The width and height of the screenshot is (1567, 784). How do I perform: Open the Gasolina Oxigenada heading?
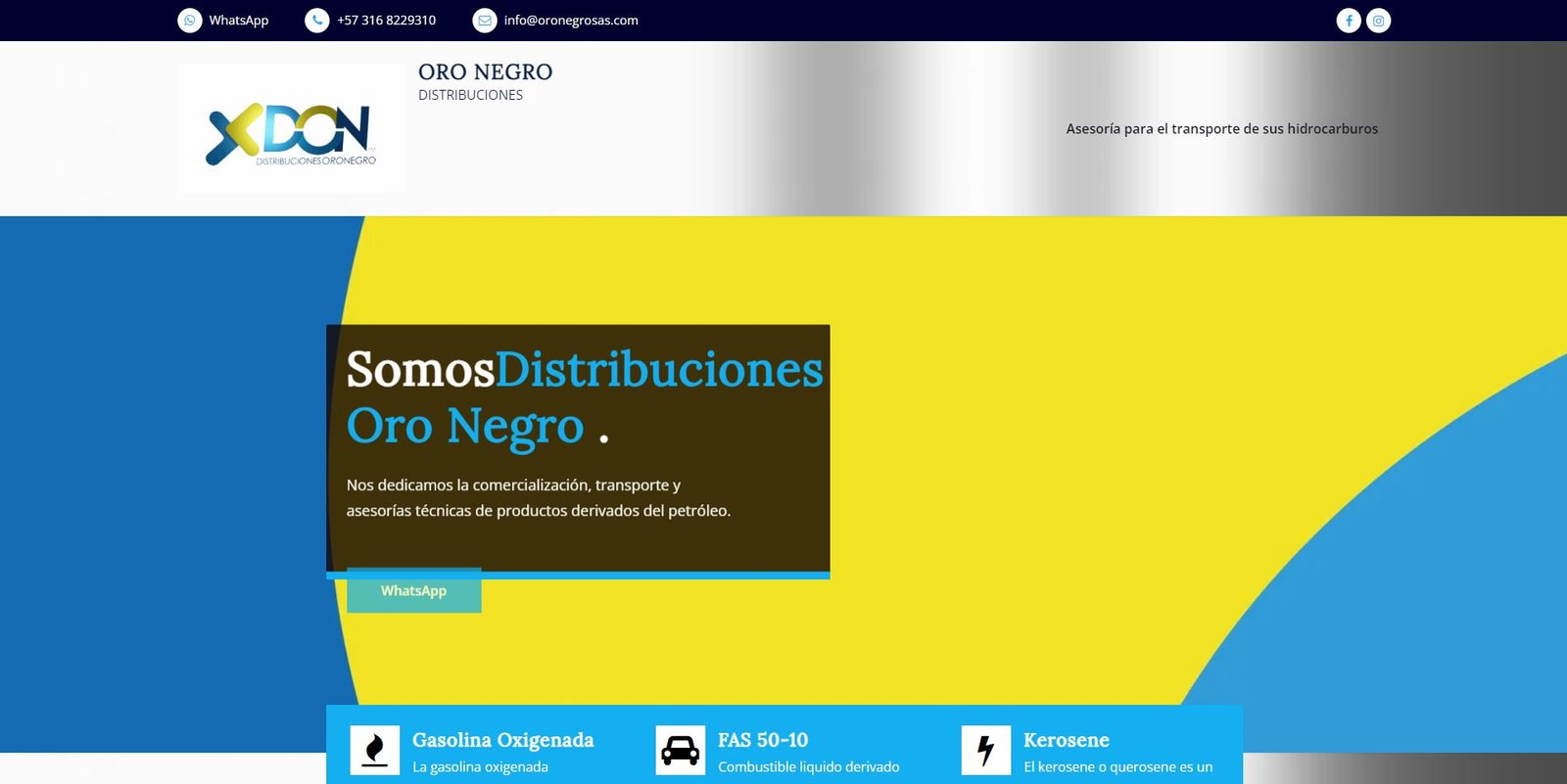[502, 740]
